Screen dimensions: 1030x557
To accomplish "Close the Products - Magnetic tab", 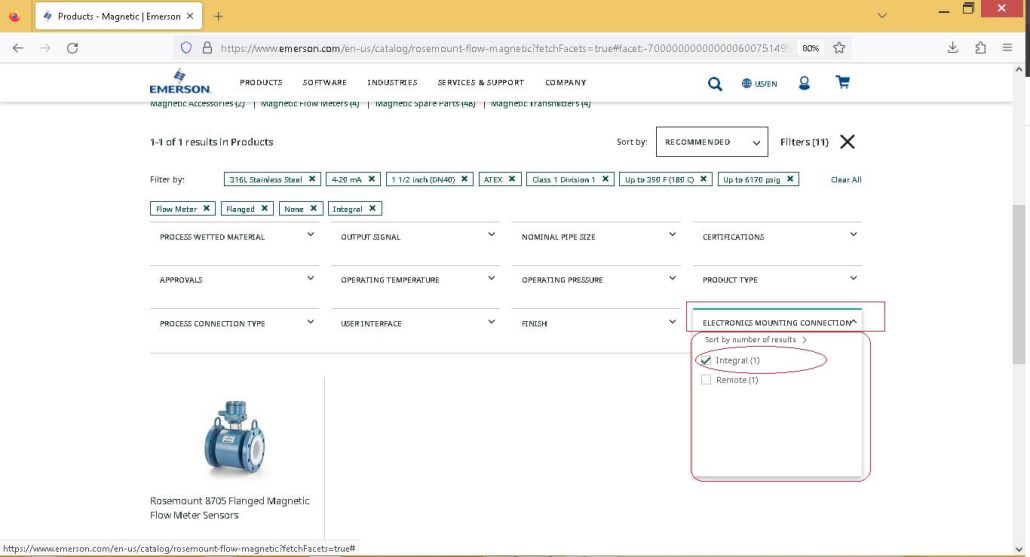I will 190,16.
